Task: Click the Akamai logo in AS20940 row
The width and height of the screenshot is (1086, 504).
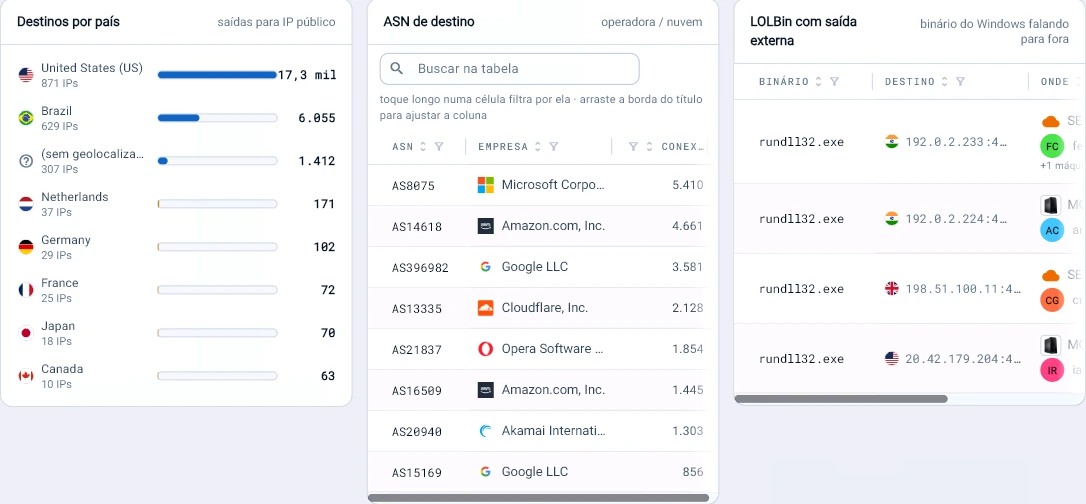Action: pyautogui.click(x=486, y=431)
